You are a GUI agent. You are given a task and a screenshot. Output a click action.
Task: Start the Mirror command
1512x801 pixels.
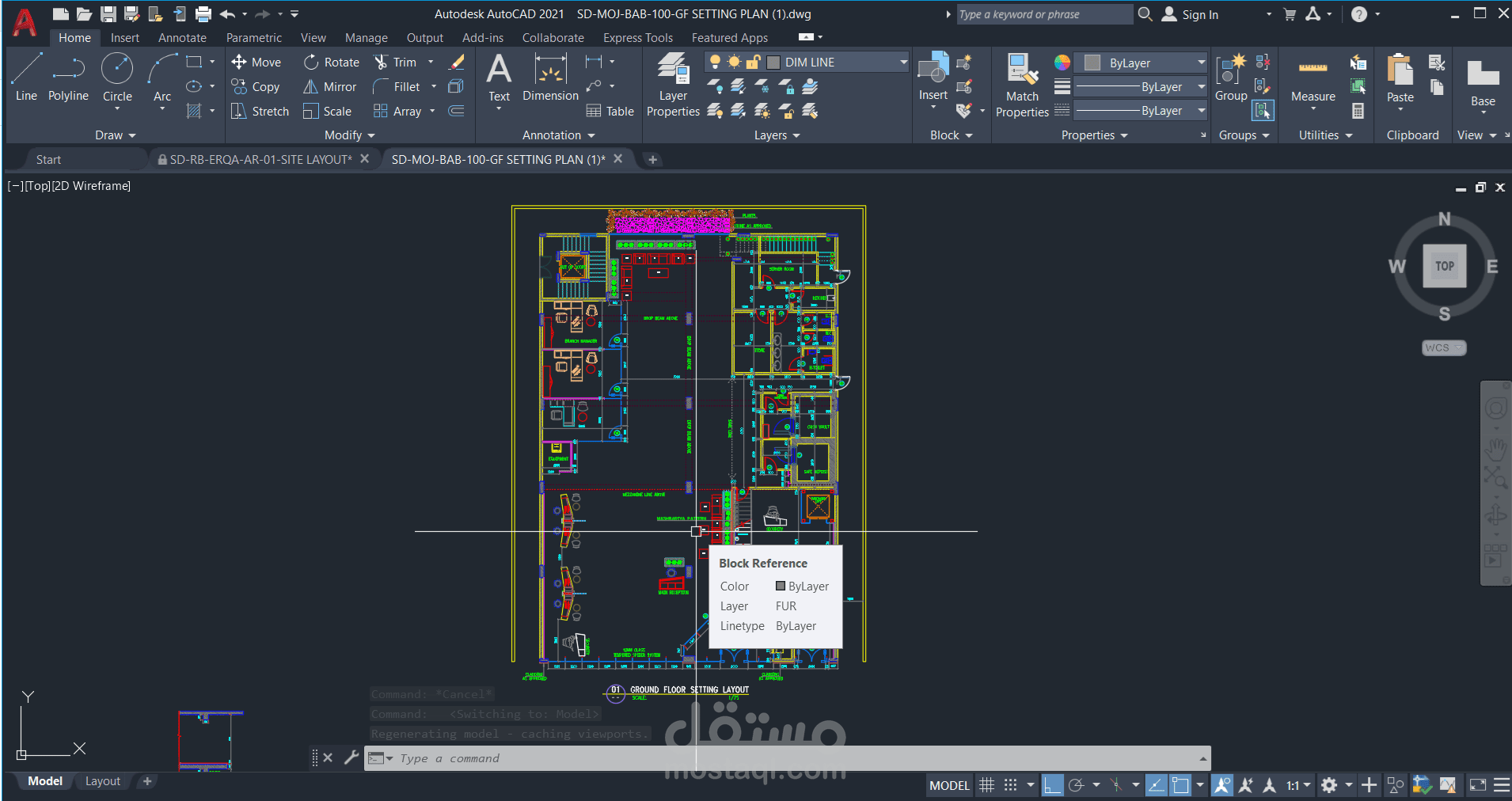(x=330, y=87)
